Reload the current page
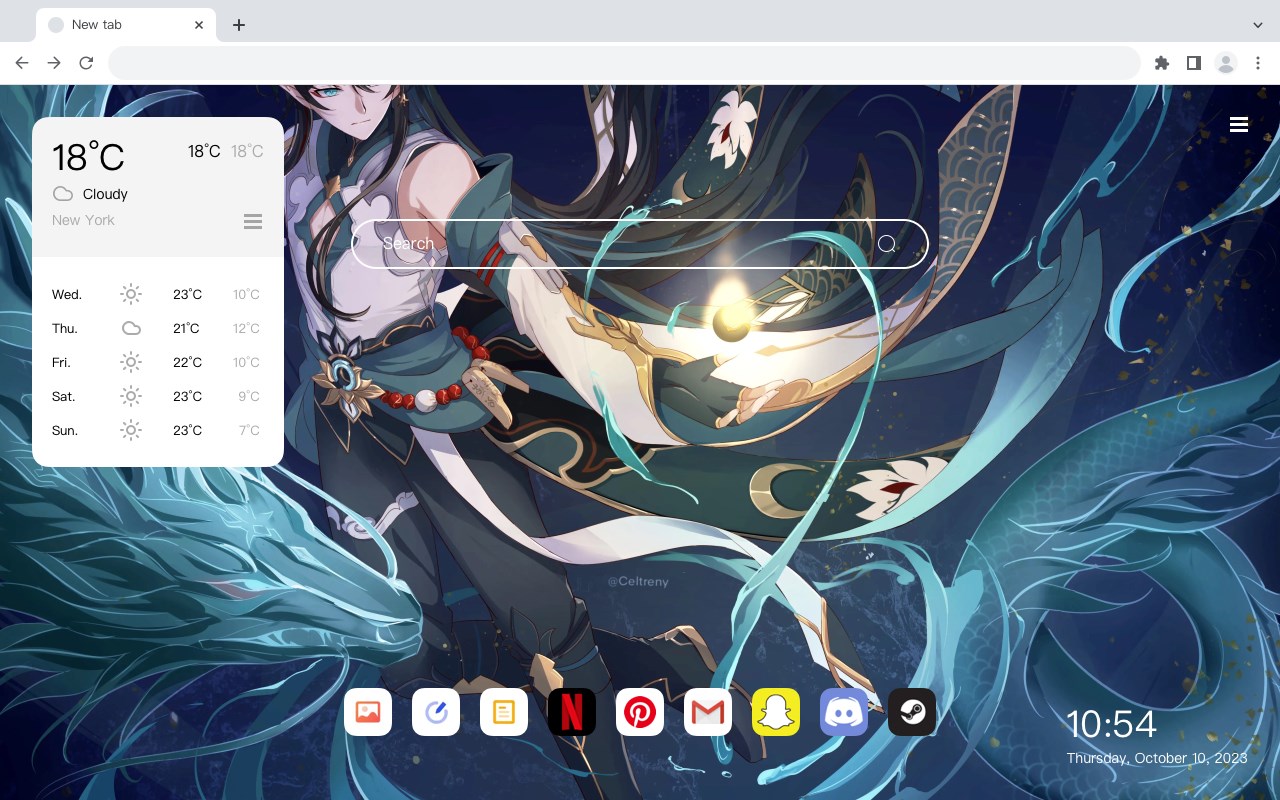Image resolution: width=1280 pixels, height=800 pixels. click(86, 63)
